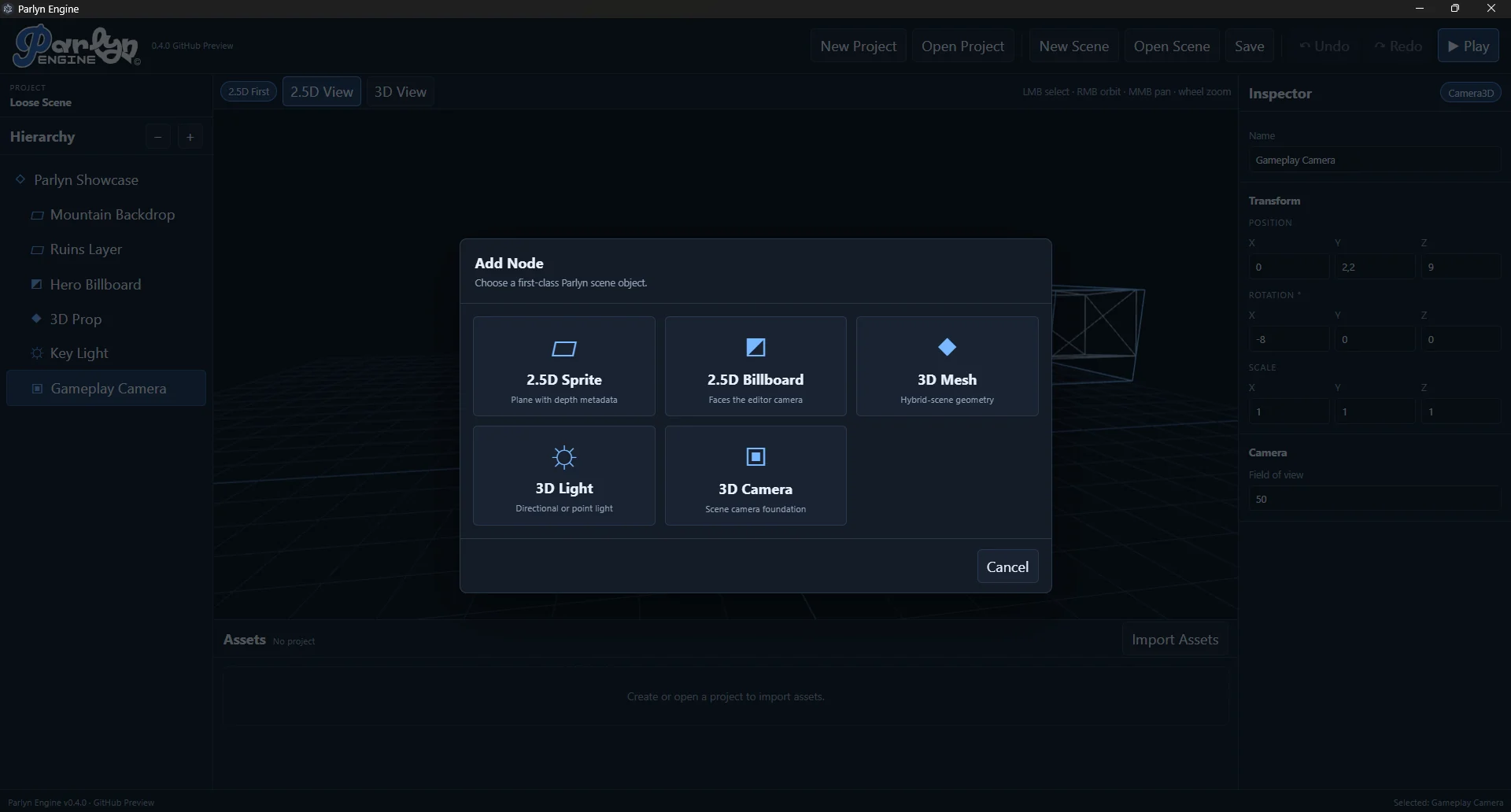Click the Ruins Layer sprite icon
The image size is (1511, 812).
[x=37, y=249]
